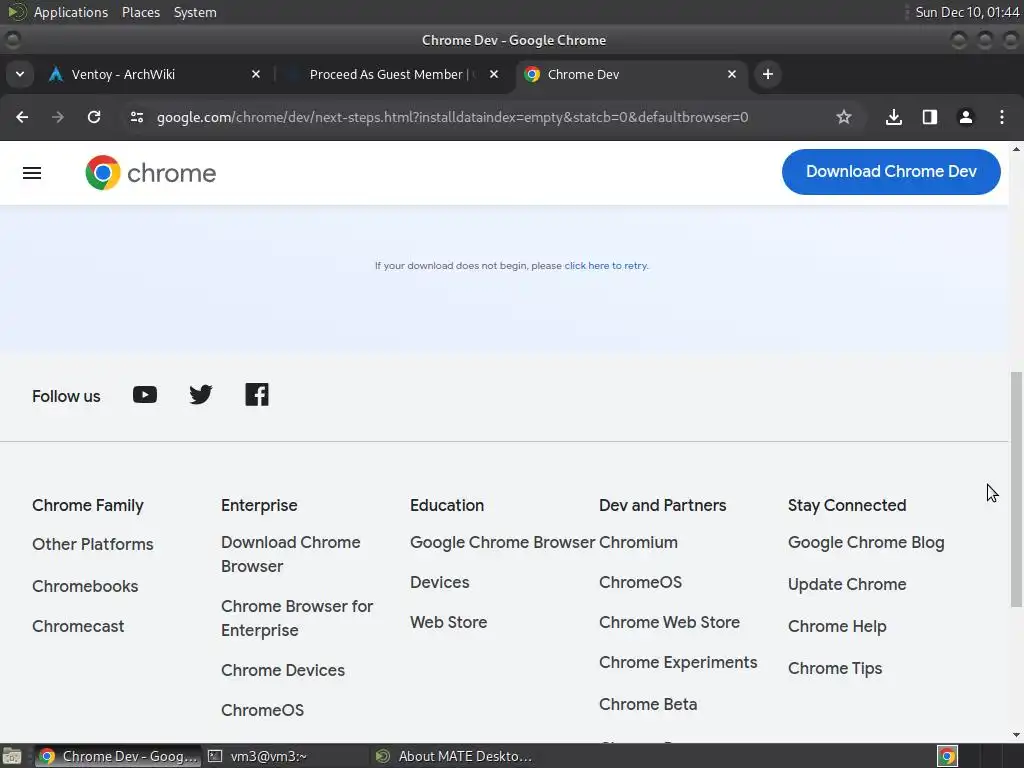Open the ChromeOS link under Enterprise
This screenshot has width=1024, height=768.
click(x=263, y=710)
